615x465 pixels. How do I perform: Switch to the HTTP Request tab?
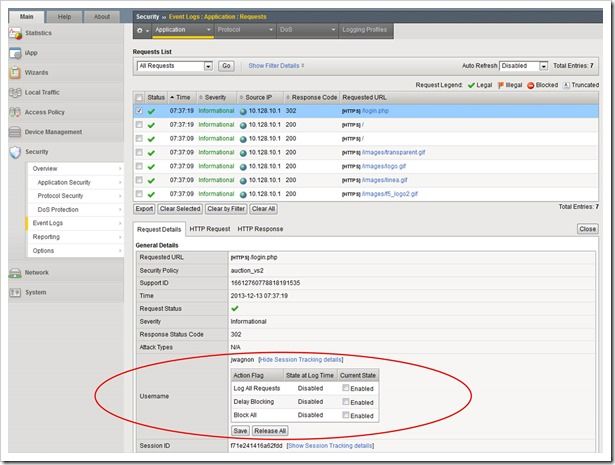(x=210, y=229)
